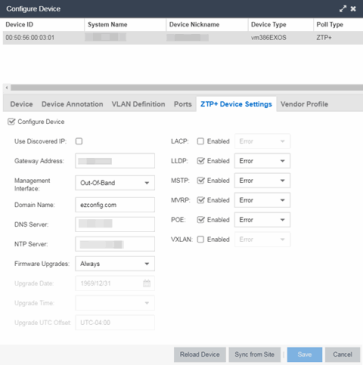363x365 pixels.
Task: Open the Upgrade Time dropdown
Action: point(115,303)
